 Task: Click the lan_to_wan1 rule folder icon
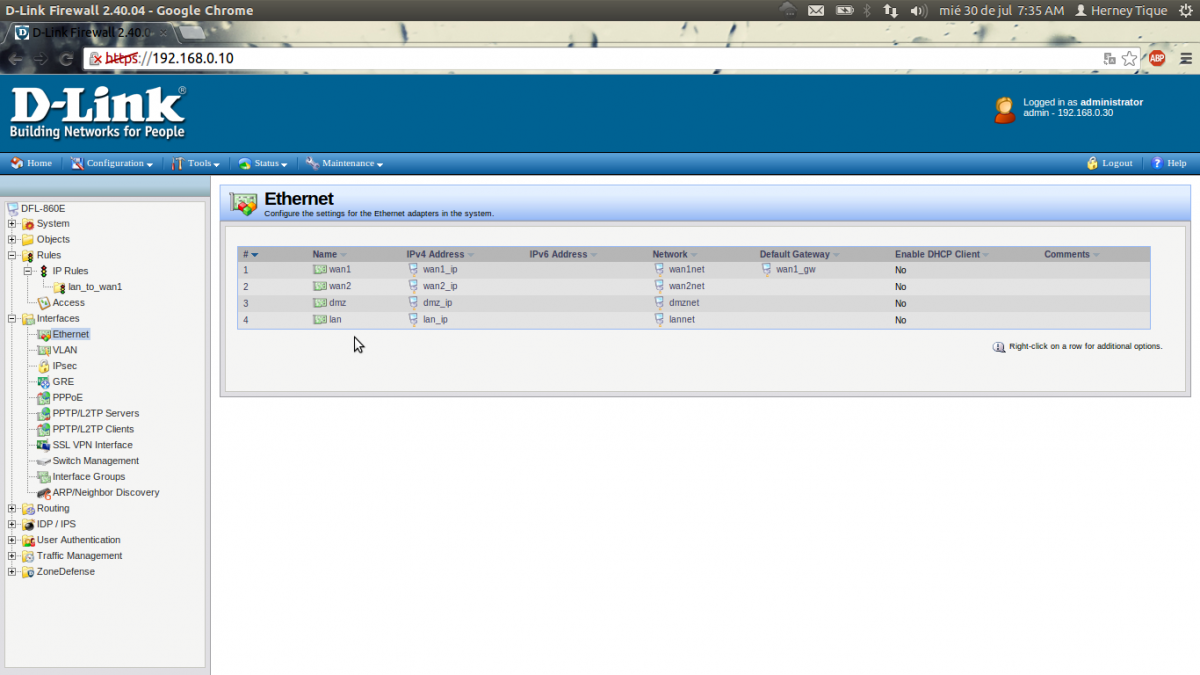60,287
